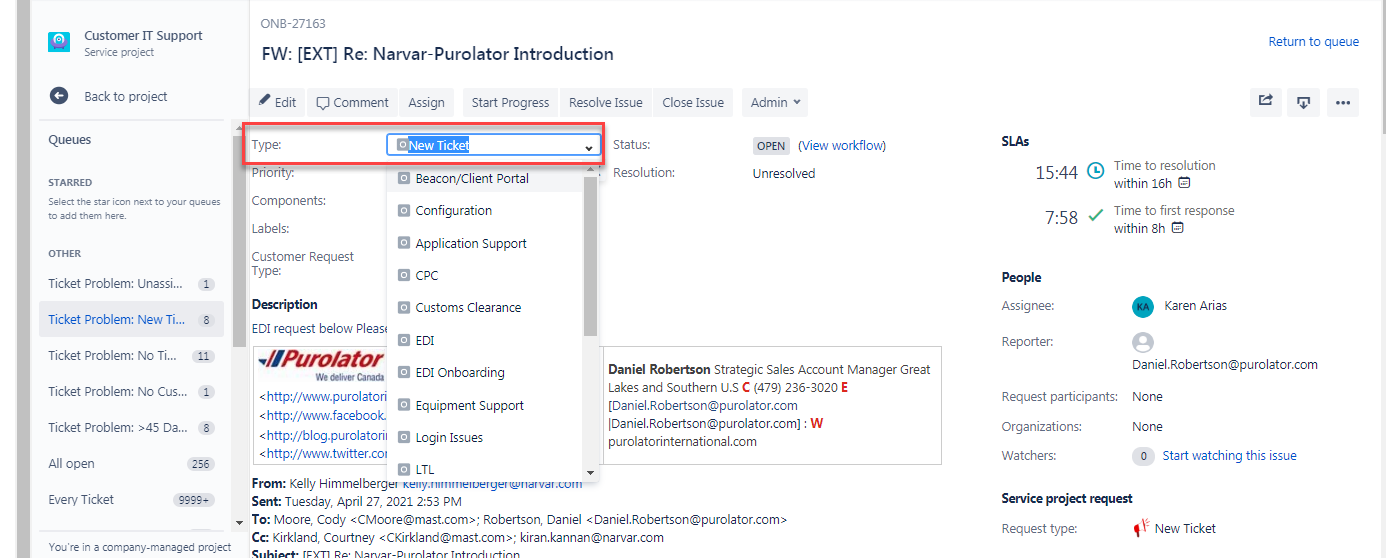The height and width of the screenshot is (558, 1386).
Task: Click the New Ticket request type icon
Action: [x=1141, y=528]
